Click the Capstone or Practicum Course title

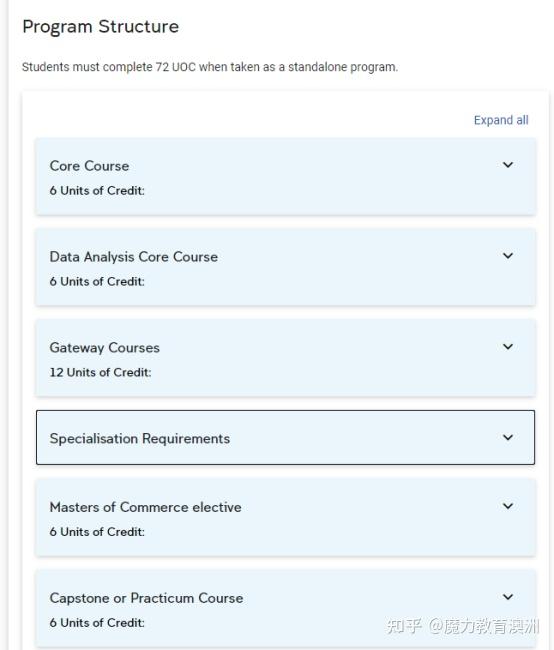(x=146, y=598)
